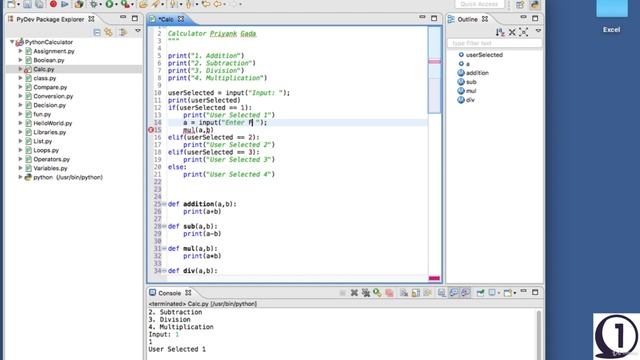
Task: Run the program with the green Run button
Action: click(109, 4)
